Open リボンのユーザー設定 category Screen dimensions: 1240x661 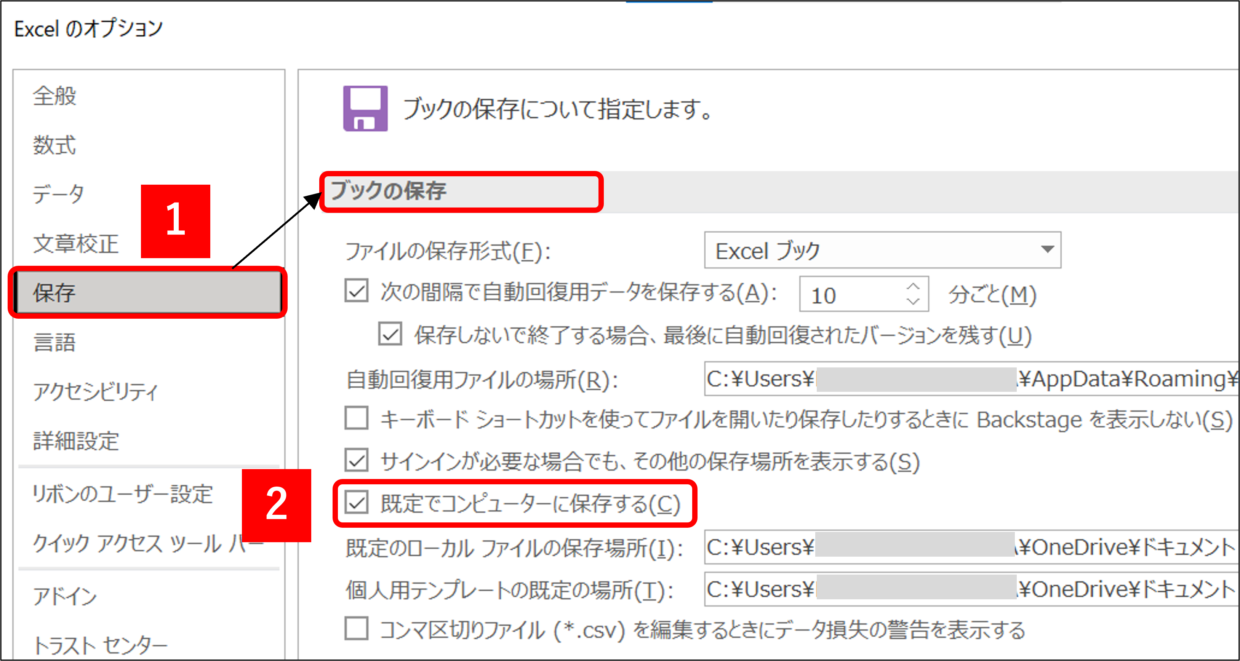pos(123,493)
